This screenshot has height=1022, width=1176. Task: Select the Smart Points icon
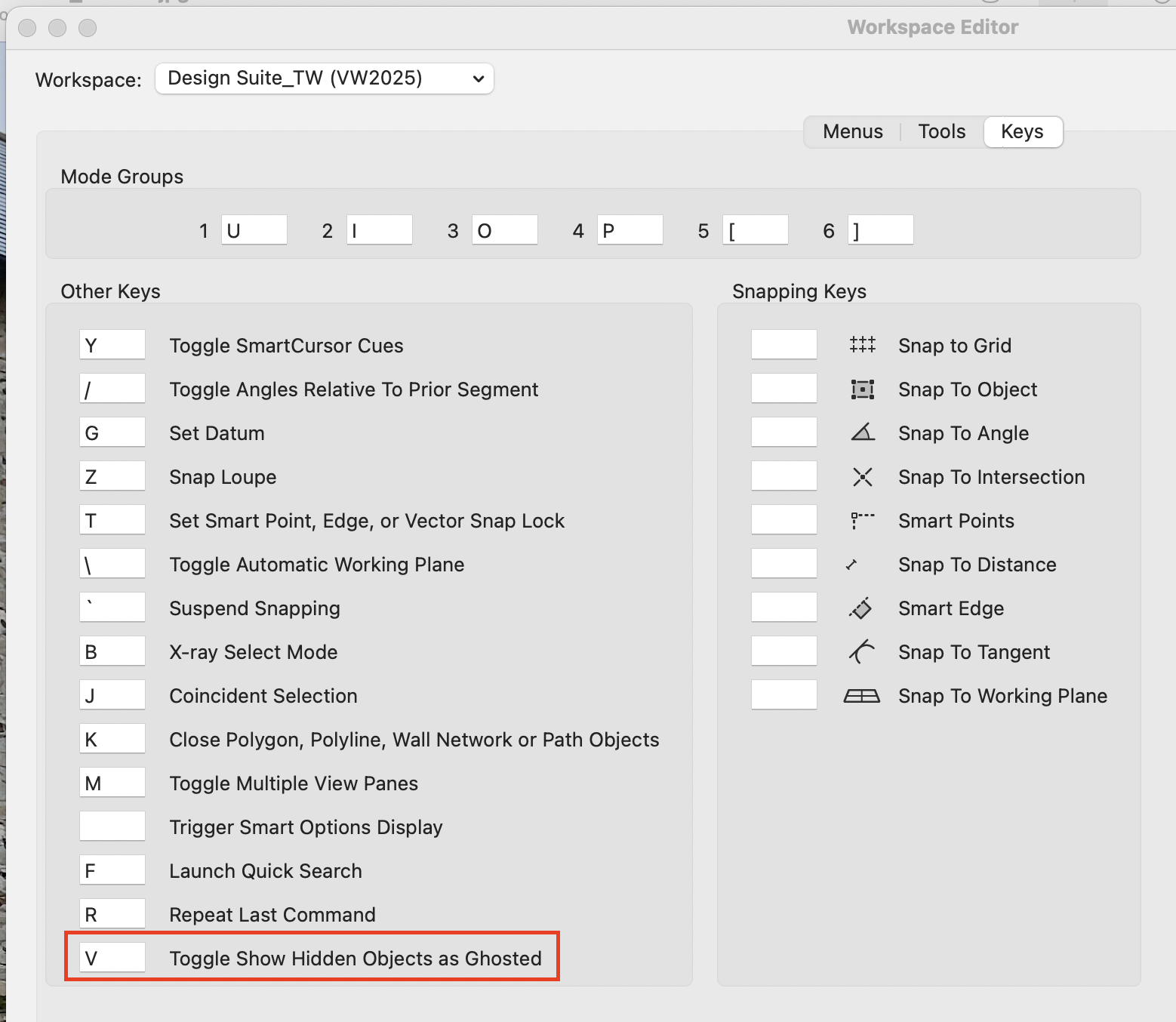point(863,520)
